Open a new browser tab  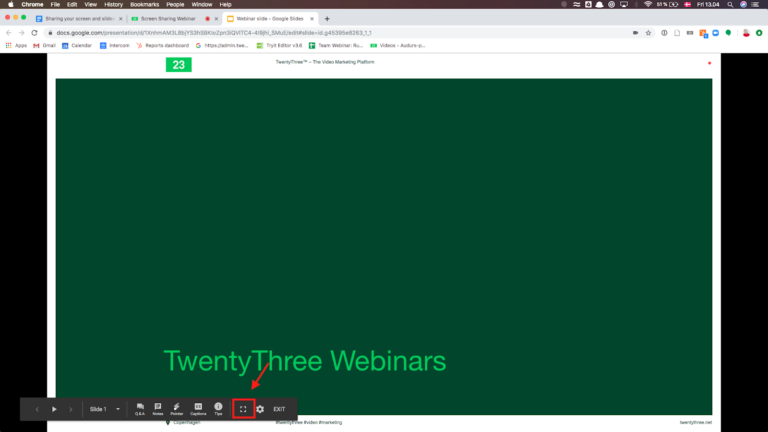point(327,19)
